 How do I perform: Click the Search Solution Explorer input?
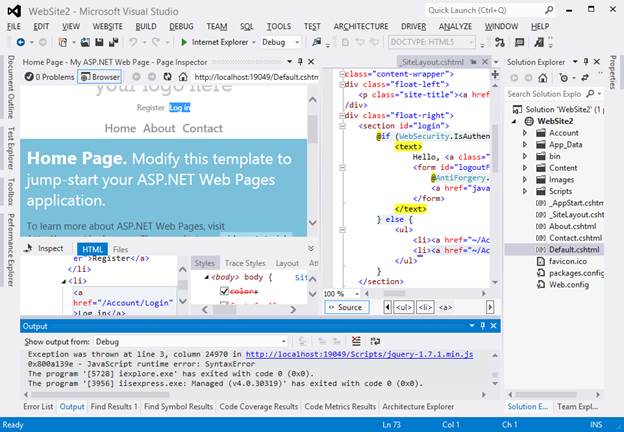click(x=544, y=94)
